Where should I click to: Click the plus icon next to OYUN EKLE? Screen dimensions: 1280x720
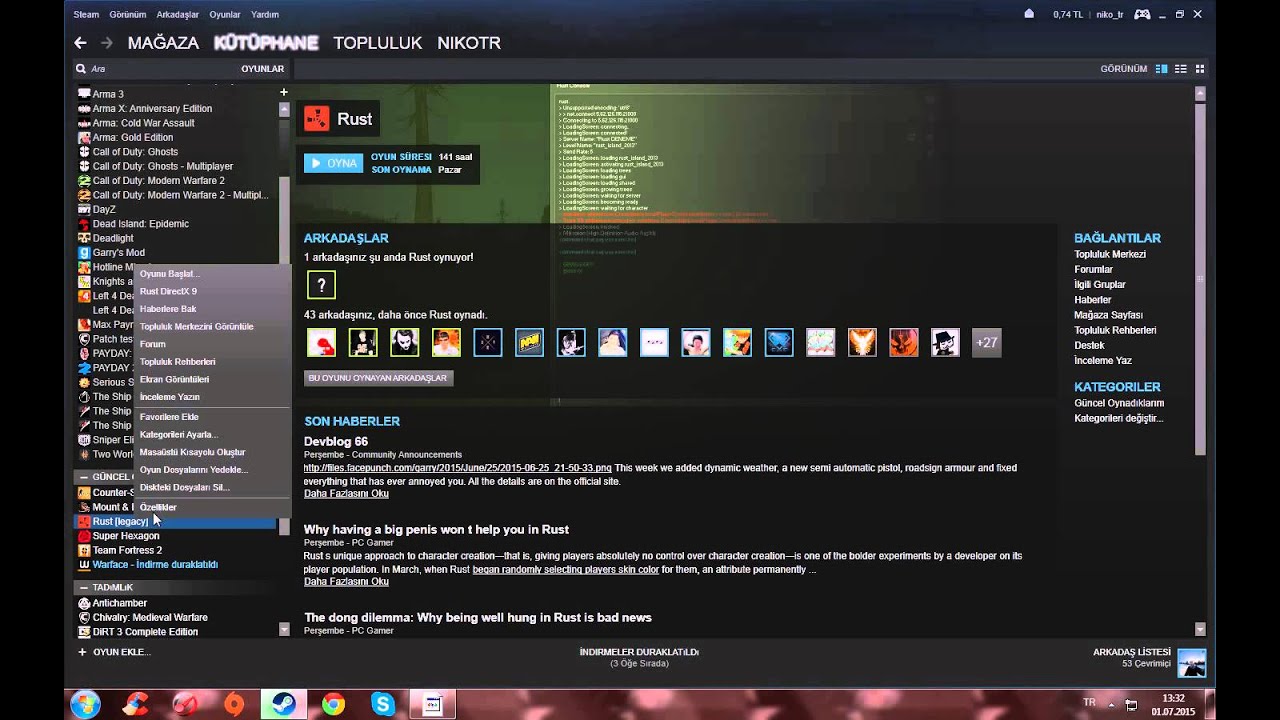[82, 652]
